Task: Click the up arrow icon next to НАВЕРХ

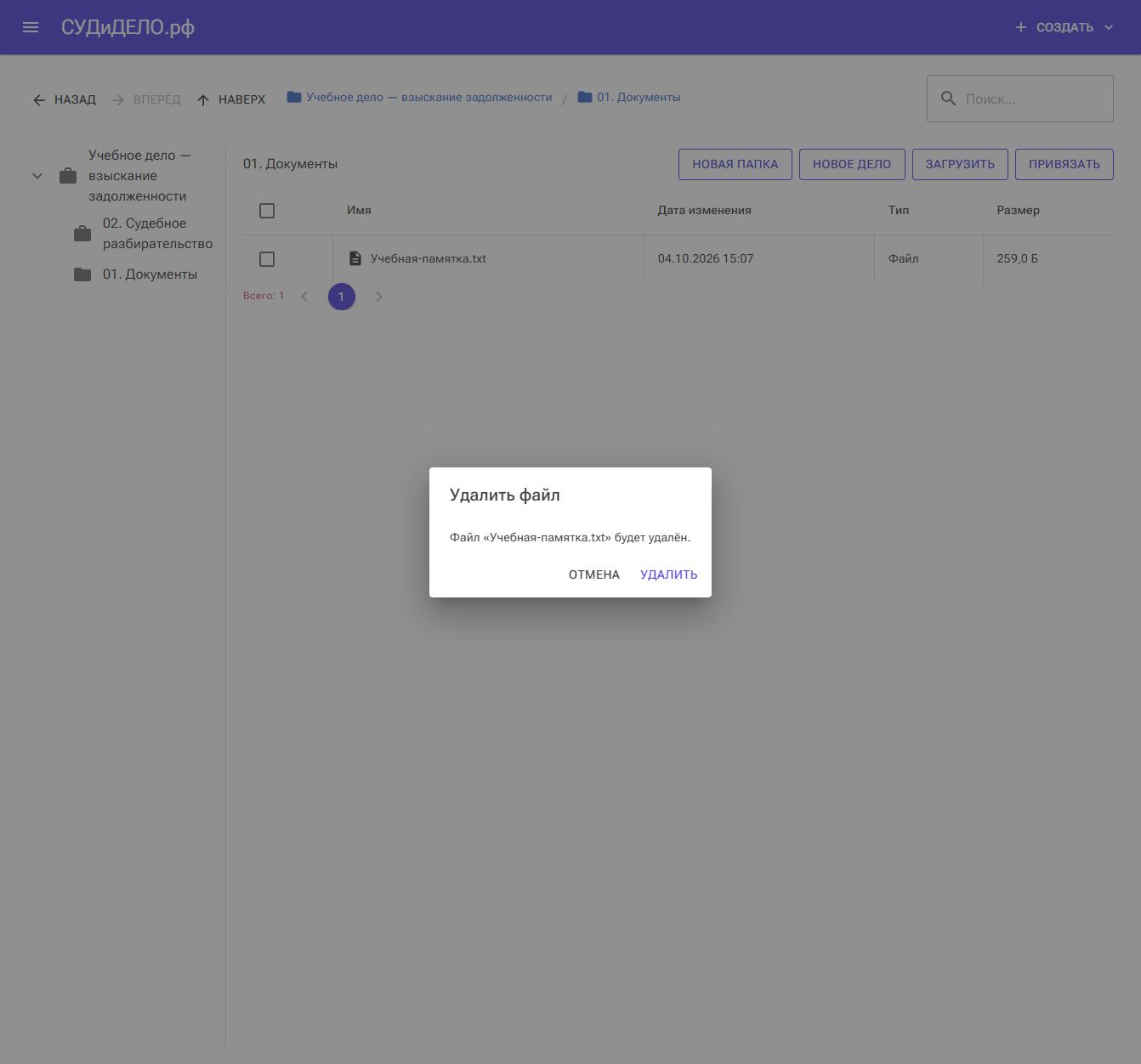Action: point(203,100)
